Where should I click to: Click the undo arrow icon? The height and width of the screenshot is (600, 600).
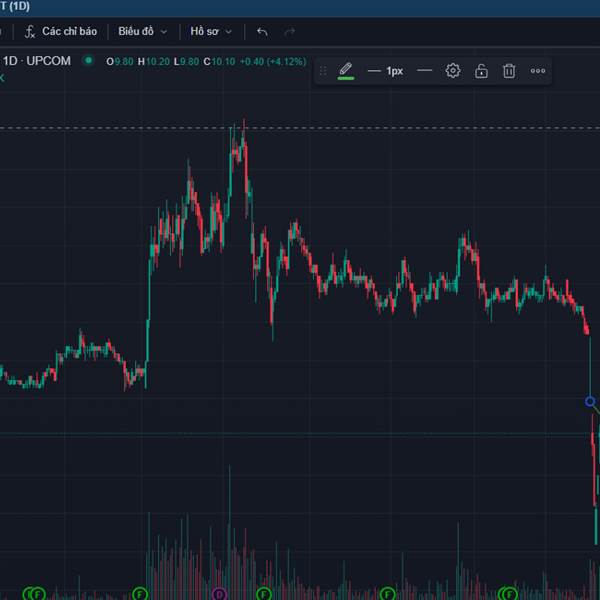[262, 32]
